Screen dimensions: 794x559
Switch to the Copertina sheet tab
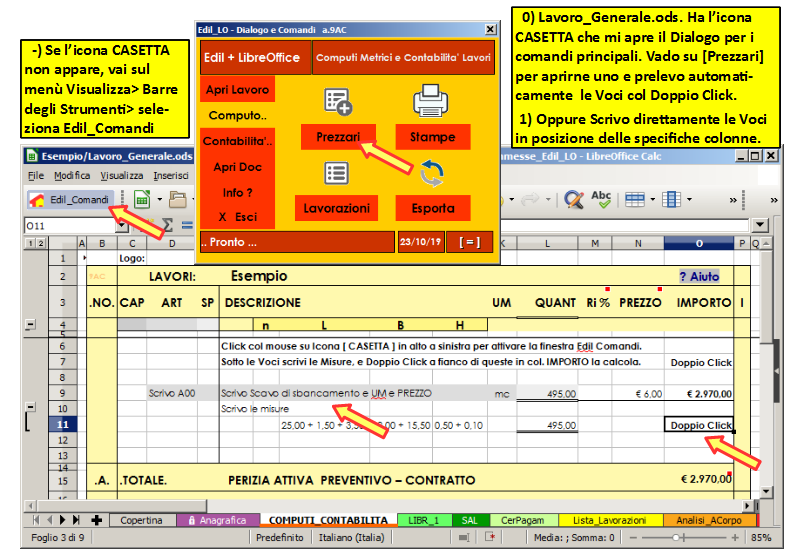click(x=141, y=520)
